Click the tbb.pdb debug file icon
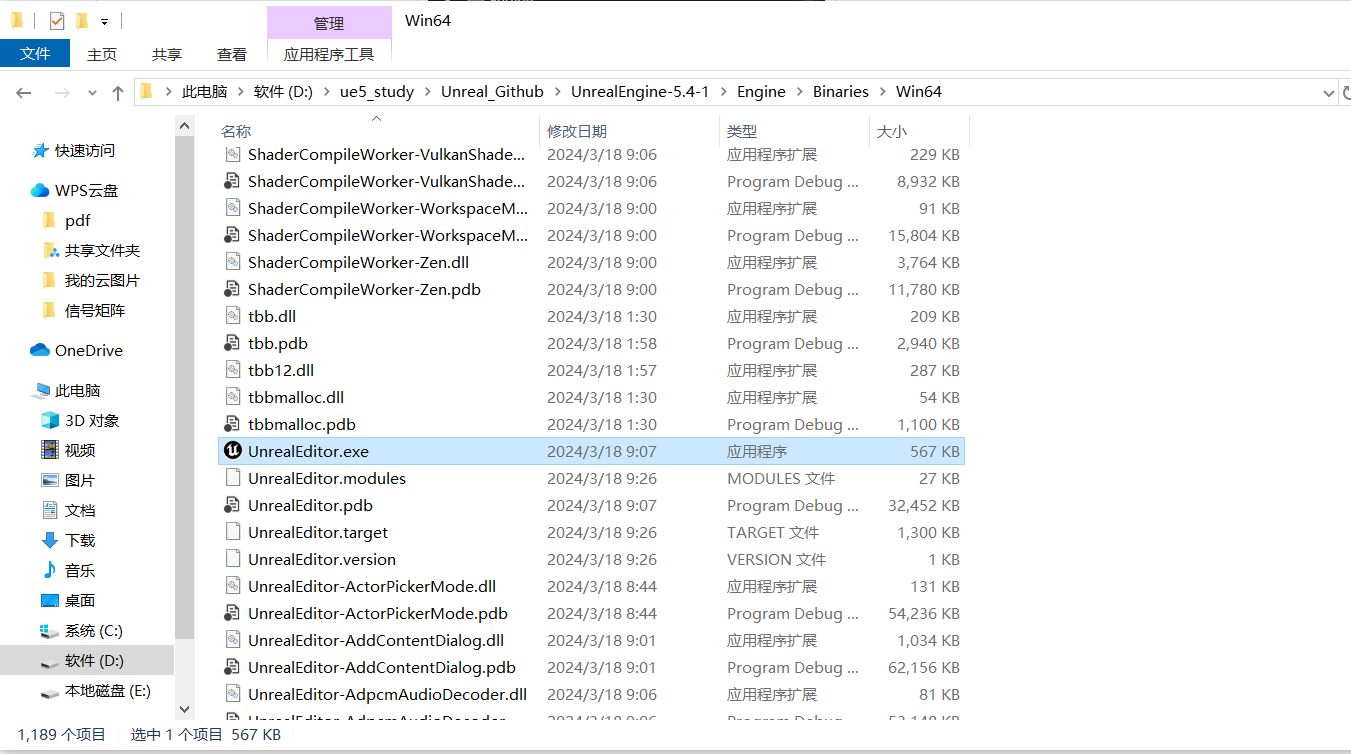Screen dimensions: 1351x754 (x=232, y=343)
